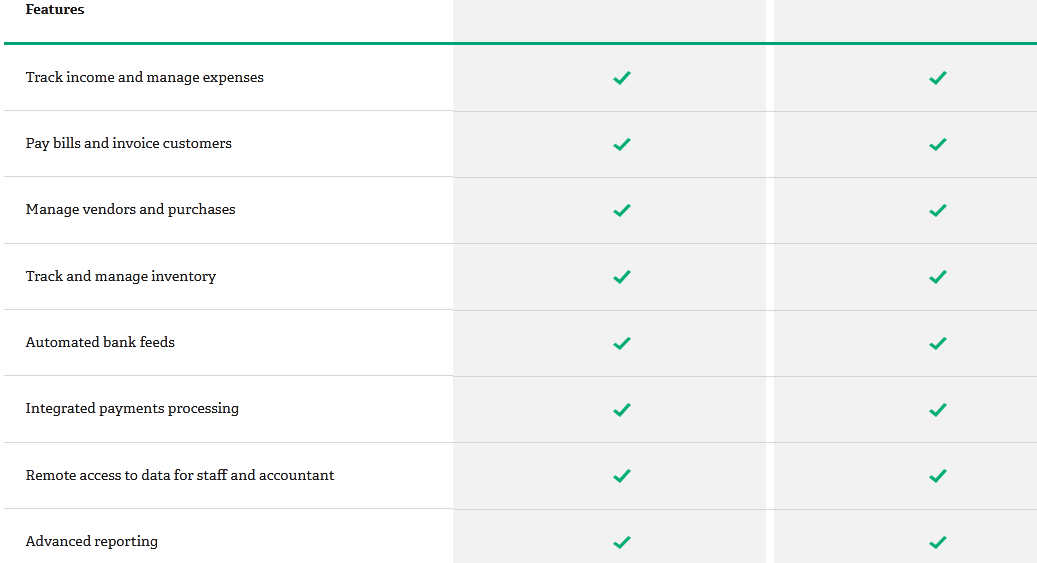Click second column checkmark for Pay bills and invoice customers
Screen dimensions: 1037x563
(938, 144)
